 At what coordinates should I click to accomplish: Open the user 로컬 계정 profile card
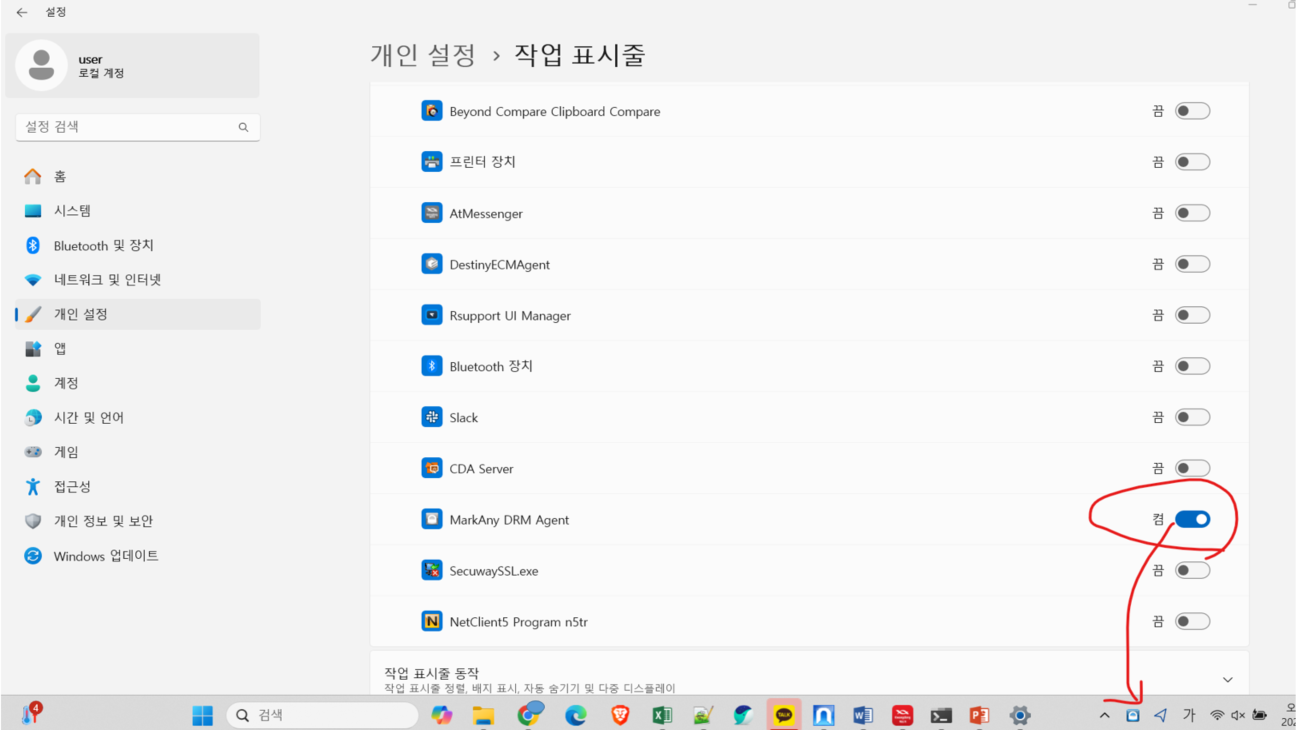[x=133, y=66]
